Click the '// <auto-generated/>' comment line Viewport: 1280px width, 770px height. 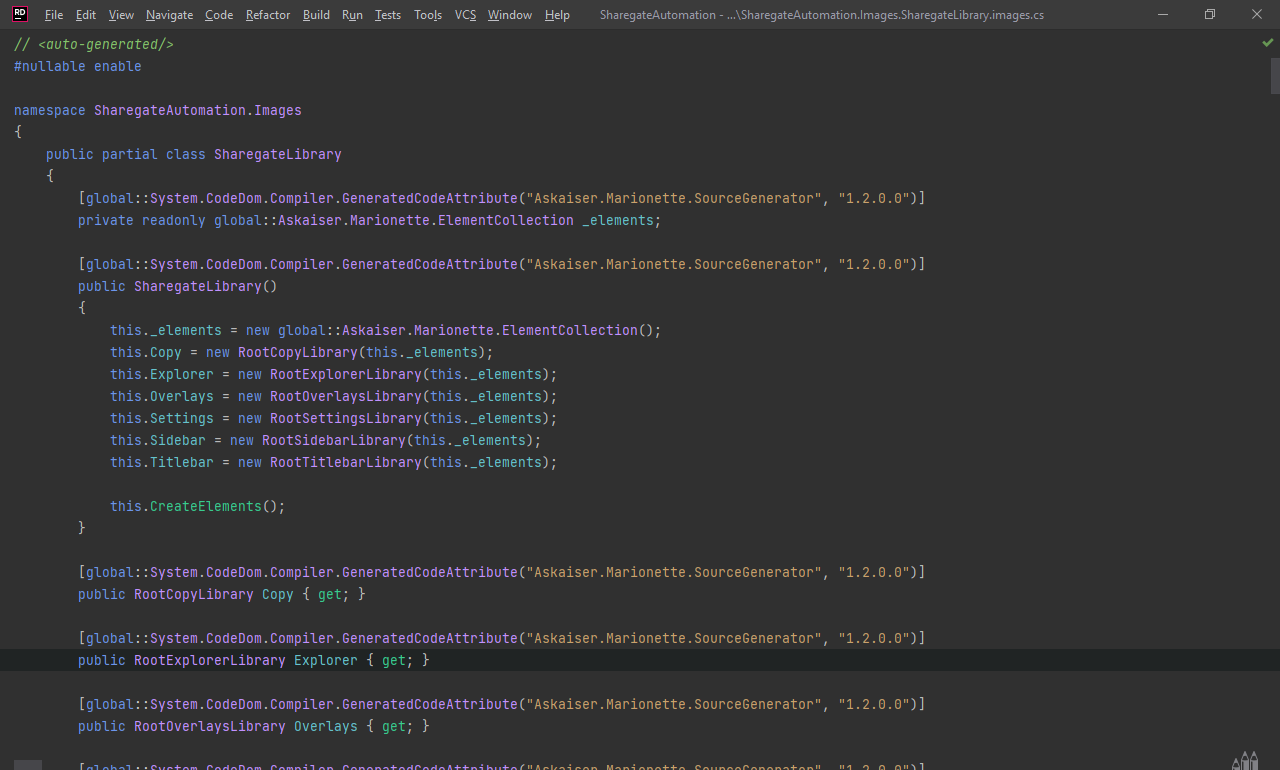pyautogui.click(x=94, y=45)
